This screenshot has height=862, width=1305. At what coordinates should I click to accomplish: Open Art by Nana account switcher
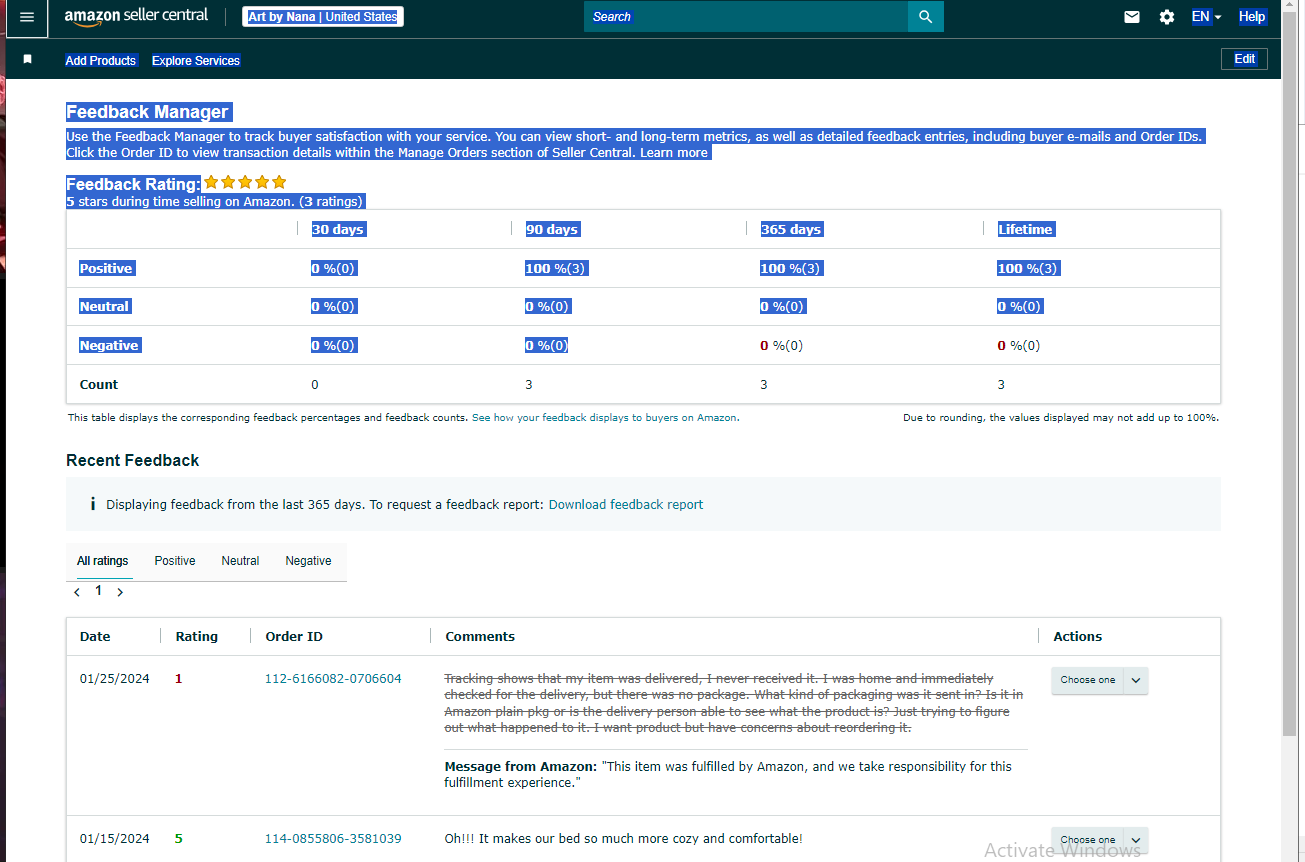[x=323, y=17]
